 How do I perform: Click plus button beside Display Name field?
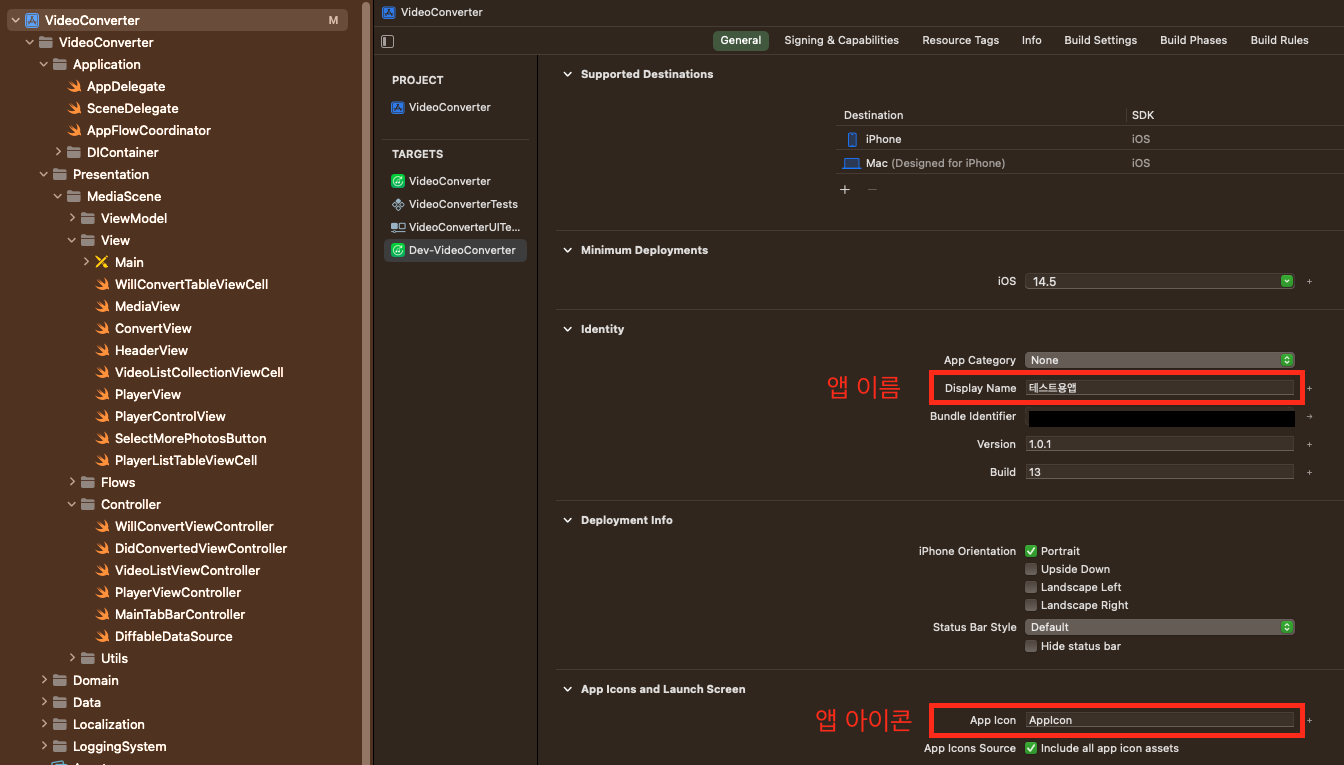[1309, 388]
